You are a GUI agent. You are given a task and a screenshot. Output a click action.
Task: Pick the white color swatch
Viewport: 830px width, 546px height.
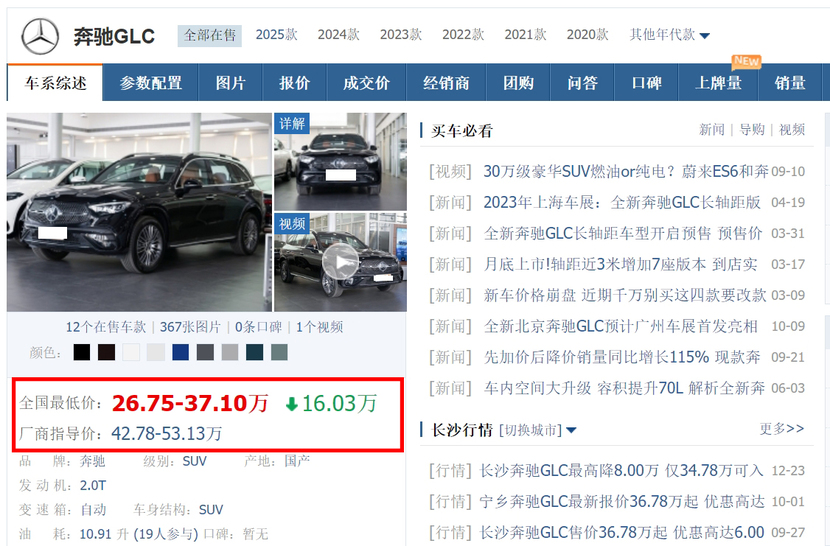131,352
